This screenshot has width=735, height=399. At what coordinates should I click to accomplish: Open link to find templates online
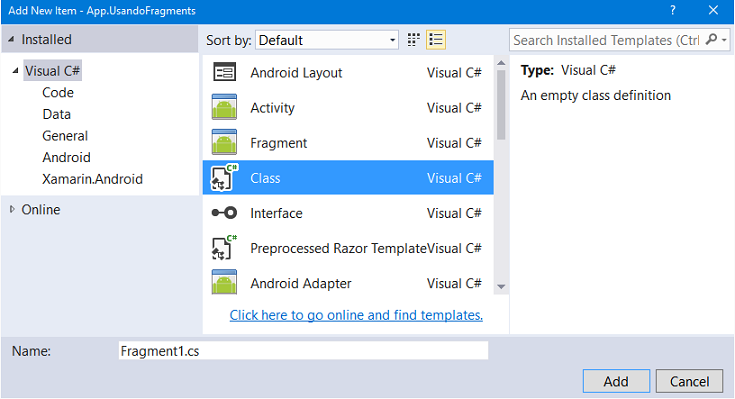click(356, 315)
